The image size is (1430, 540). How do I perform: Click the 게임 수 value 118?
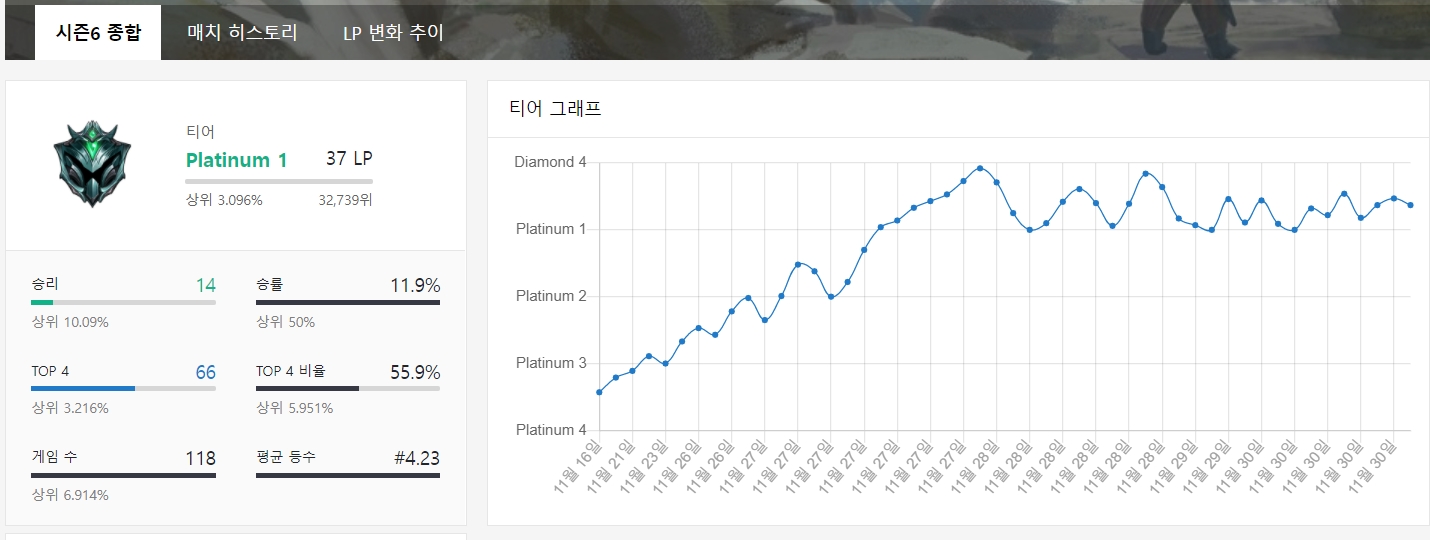coord(200,458)
